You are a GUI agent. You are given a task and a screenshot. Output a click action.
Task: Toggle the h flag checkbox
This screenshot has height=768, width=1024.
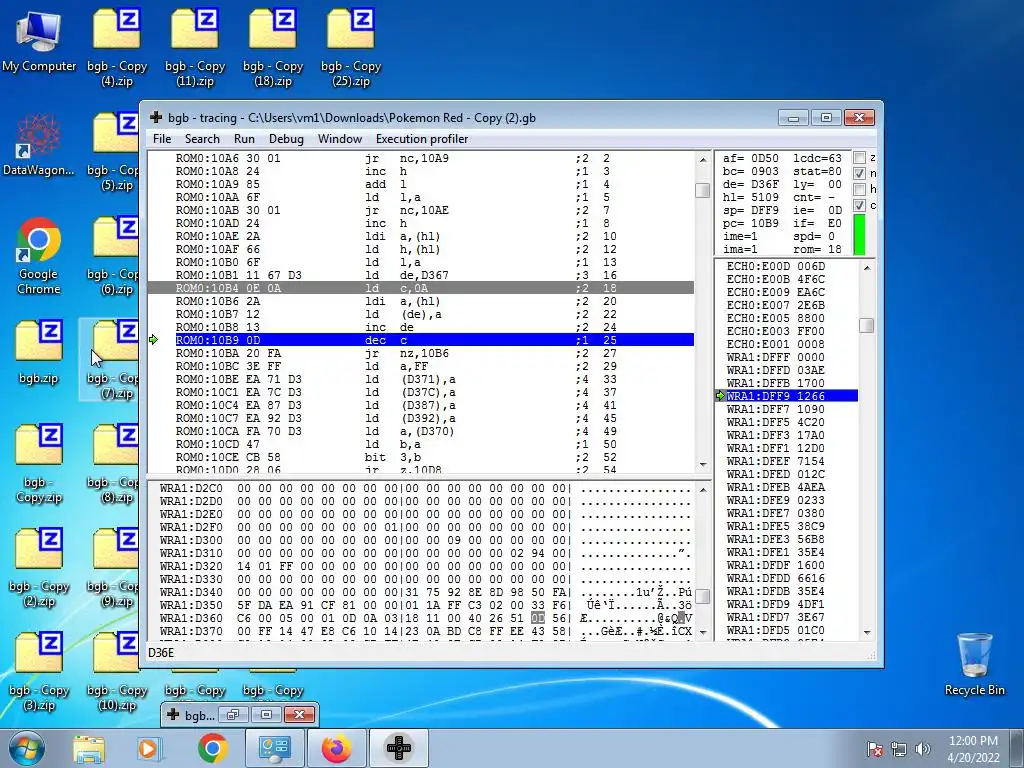point(859,189)
